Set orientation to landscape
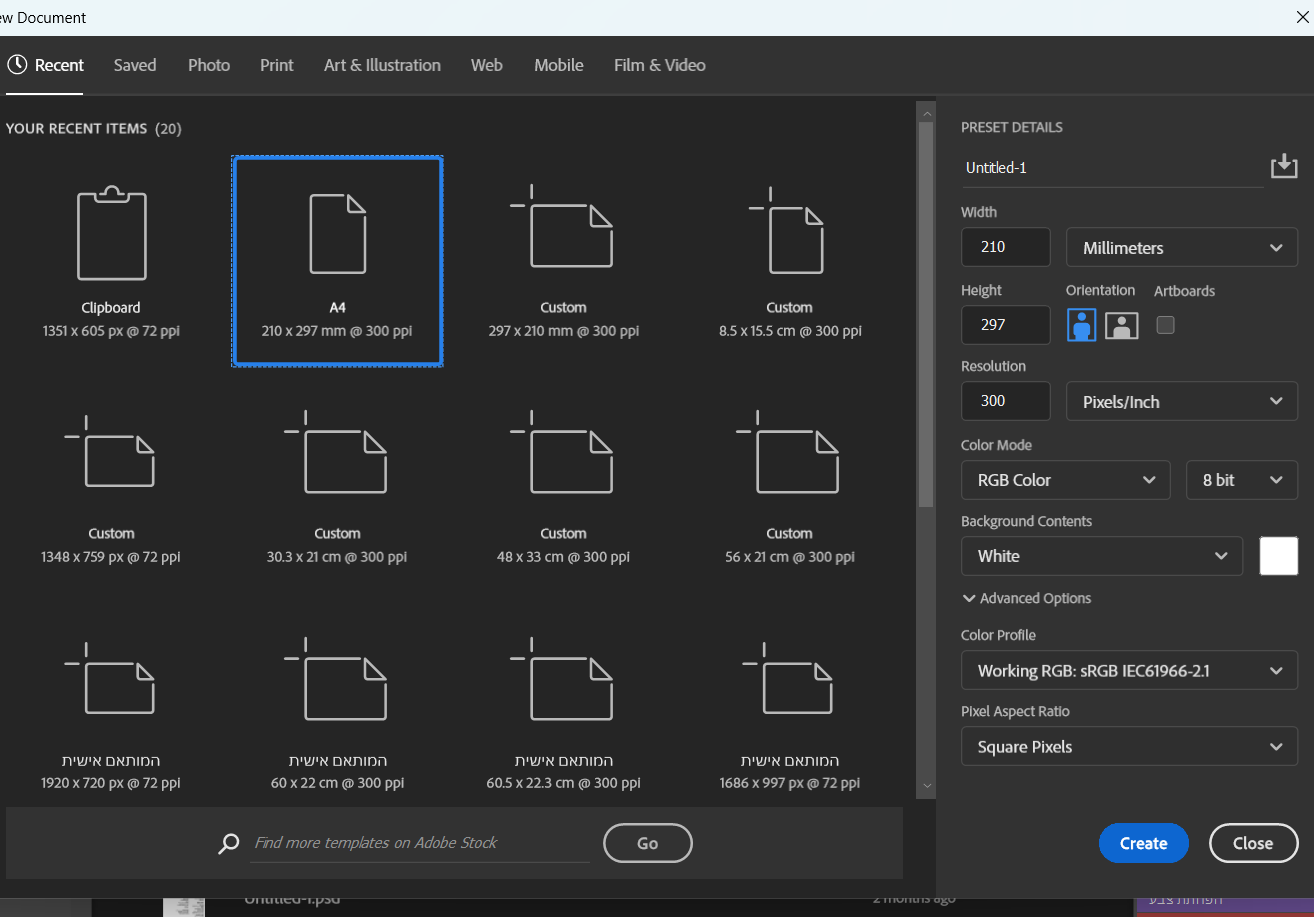This screenshot has height=917, width=1314. [1122, 325]
